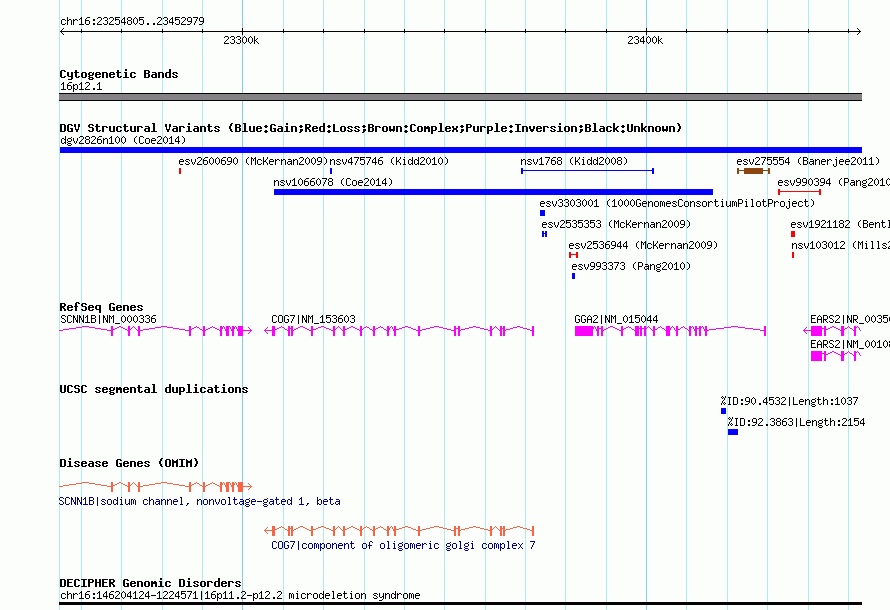Click the DGV Structural Variants track title
This screenshot has height=610, width=890.
(371, 128)
